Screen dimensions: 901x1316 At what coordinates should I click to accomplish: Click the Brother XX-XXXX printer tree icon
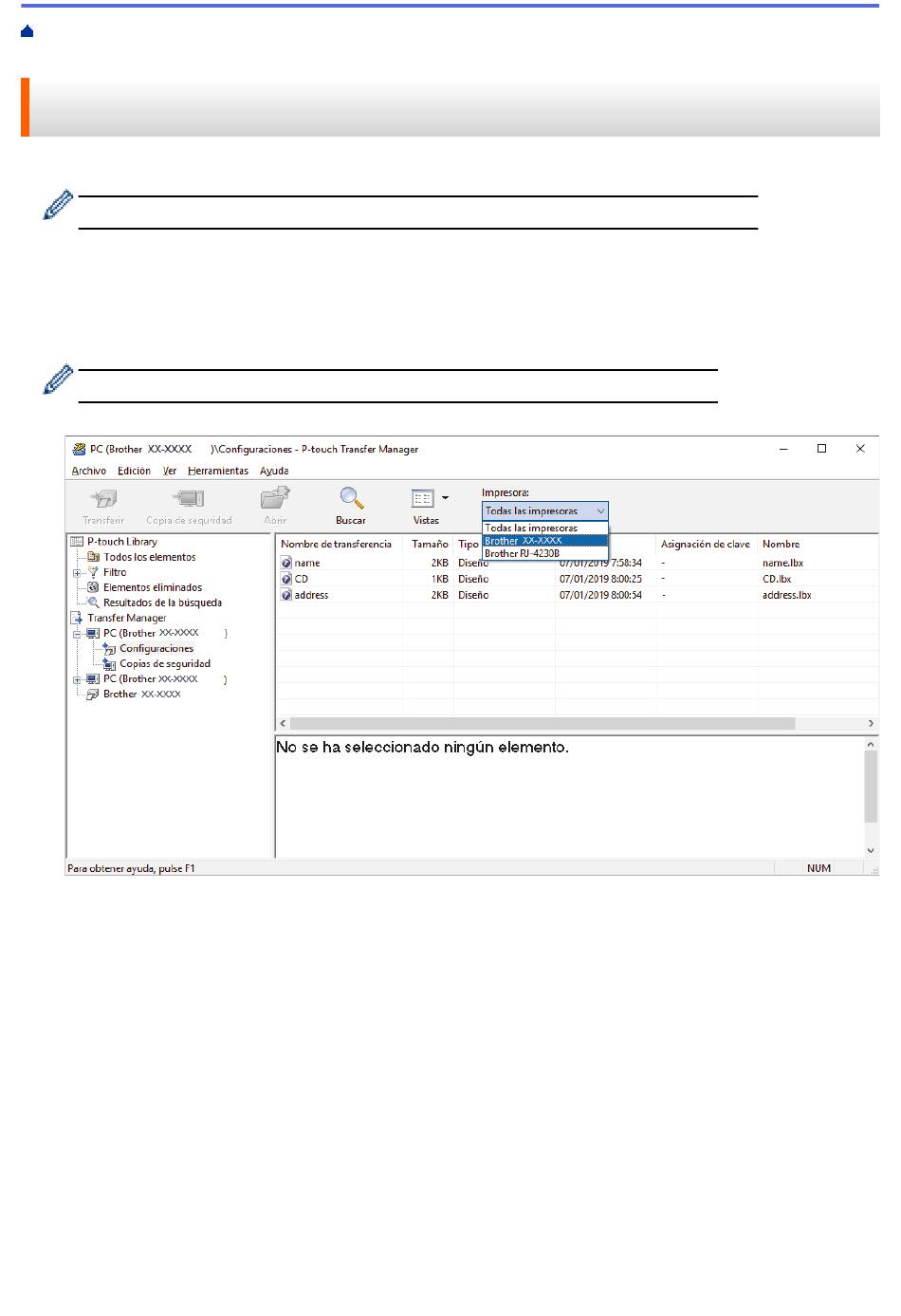(x=93, y=695)
